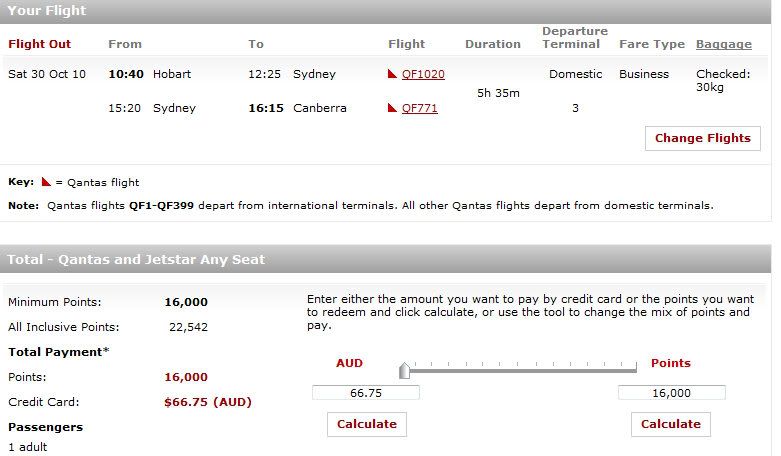Click the middle of the AUD/Points slider track
The height and width of the screenshot is (456, 781).
click(521, 370)
